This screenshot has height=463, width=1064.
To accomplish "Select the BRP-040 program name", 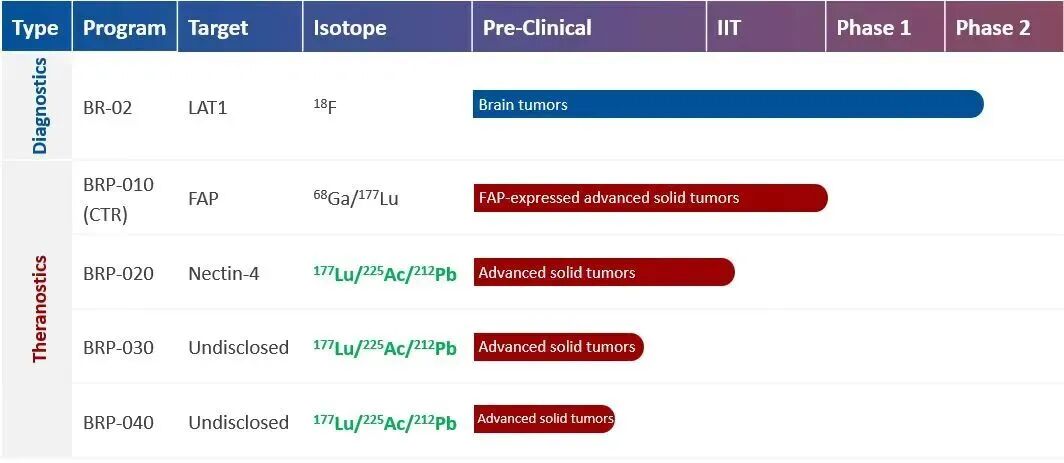I will [x=119, y=422].
